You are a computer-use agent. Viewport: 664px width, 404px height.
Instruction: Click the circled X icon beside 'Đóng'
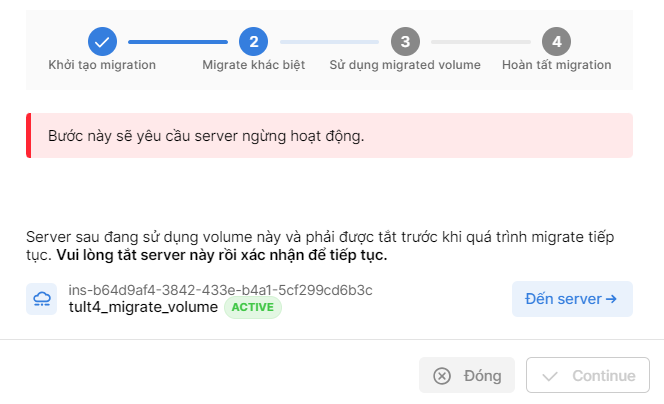442,376
